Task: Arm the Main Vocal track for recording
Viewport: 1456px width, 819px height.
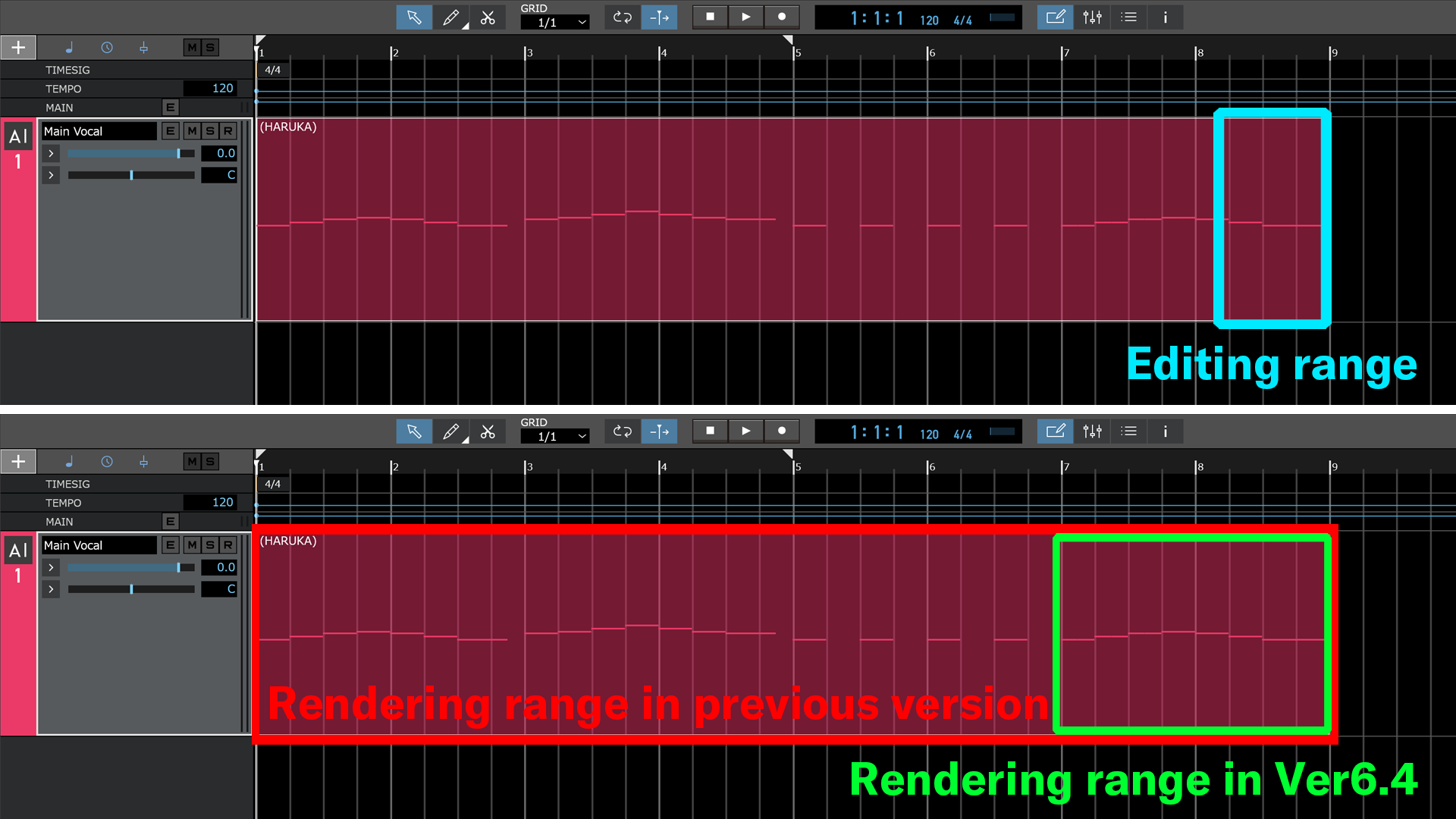Action: [x=227, y=130]
